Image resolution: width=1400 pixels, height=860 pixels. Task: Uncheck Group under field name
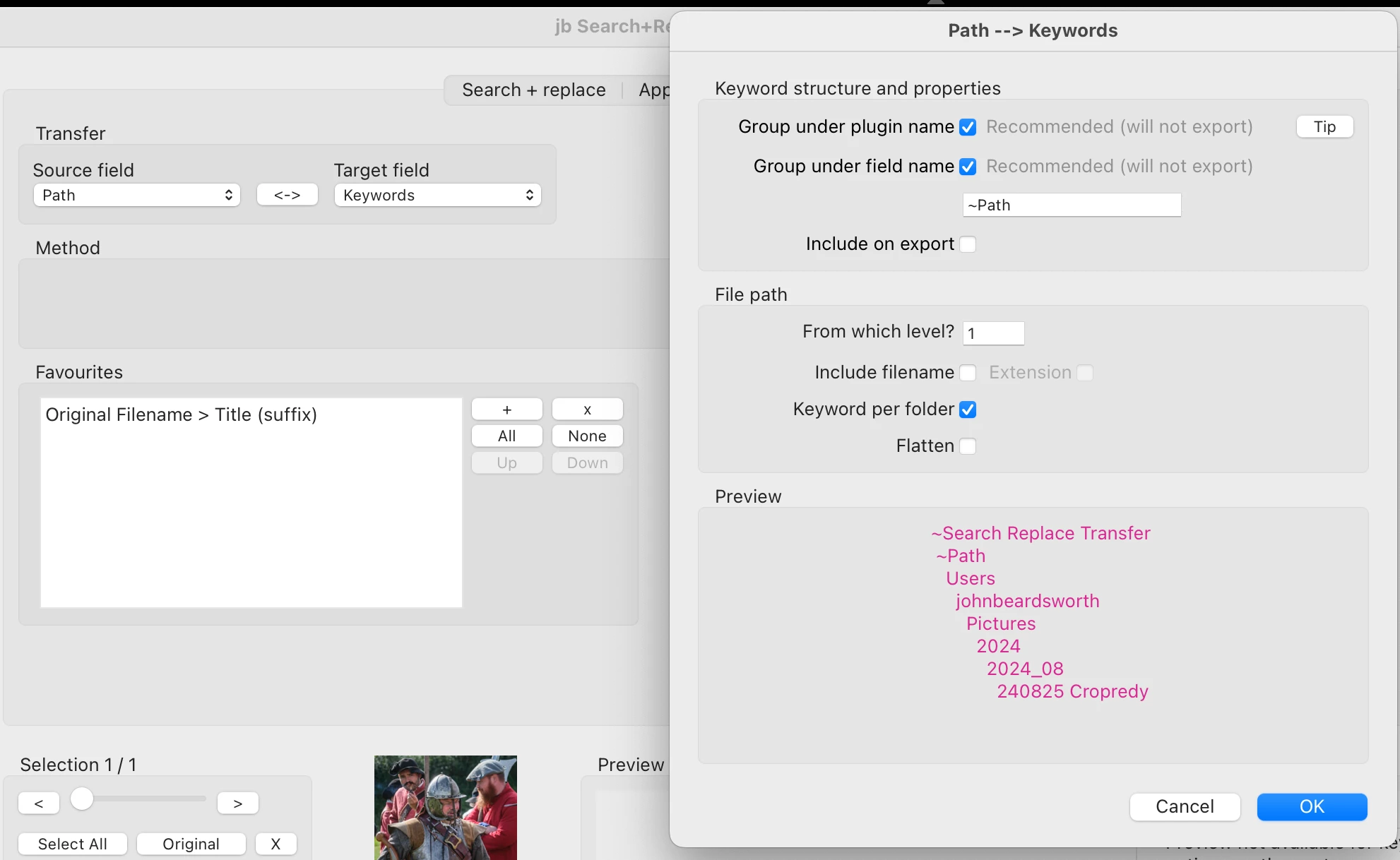click(968, 167)
